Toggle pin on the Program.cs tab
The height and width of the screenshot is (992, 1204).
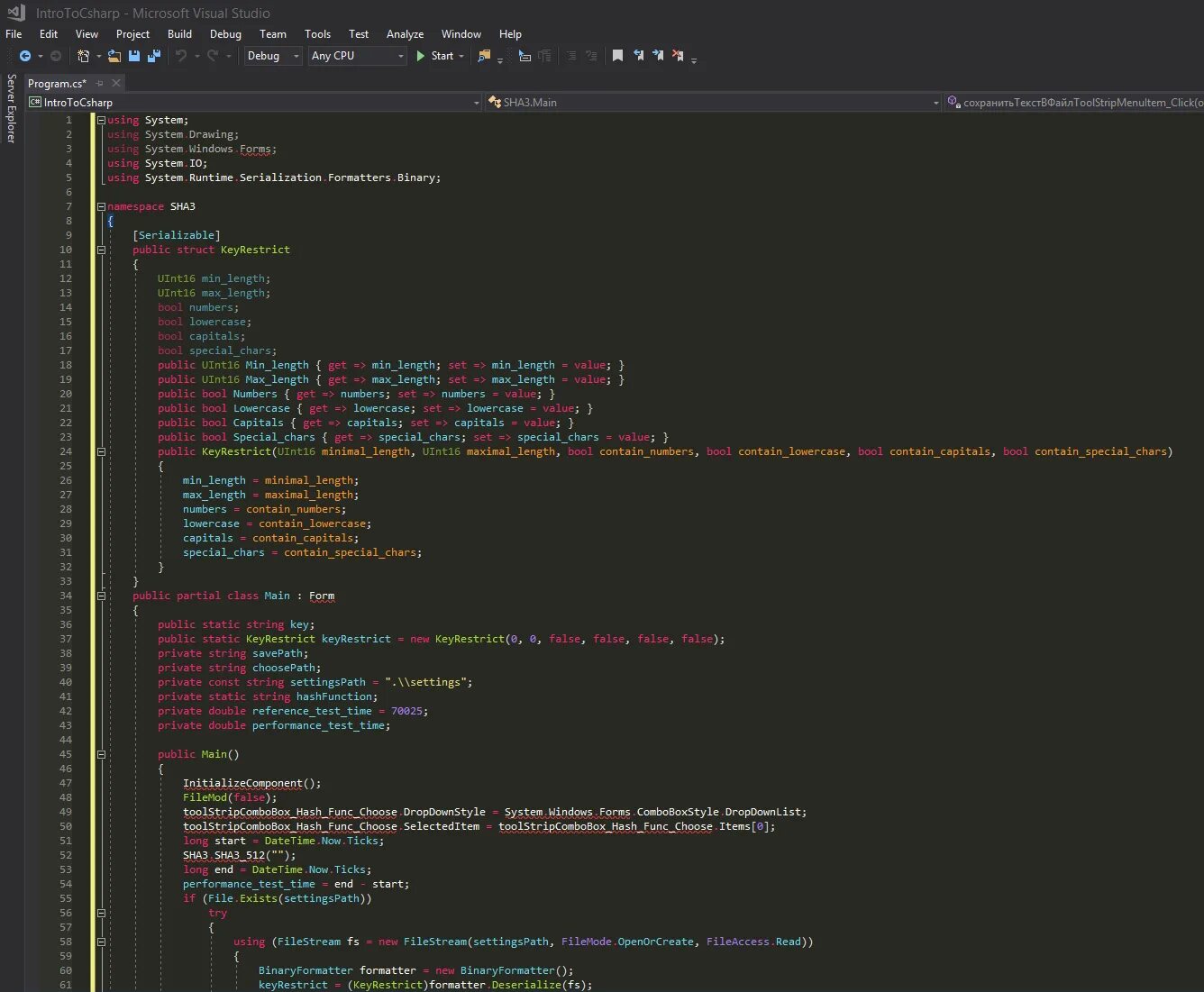coord(100,83)
